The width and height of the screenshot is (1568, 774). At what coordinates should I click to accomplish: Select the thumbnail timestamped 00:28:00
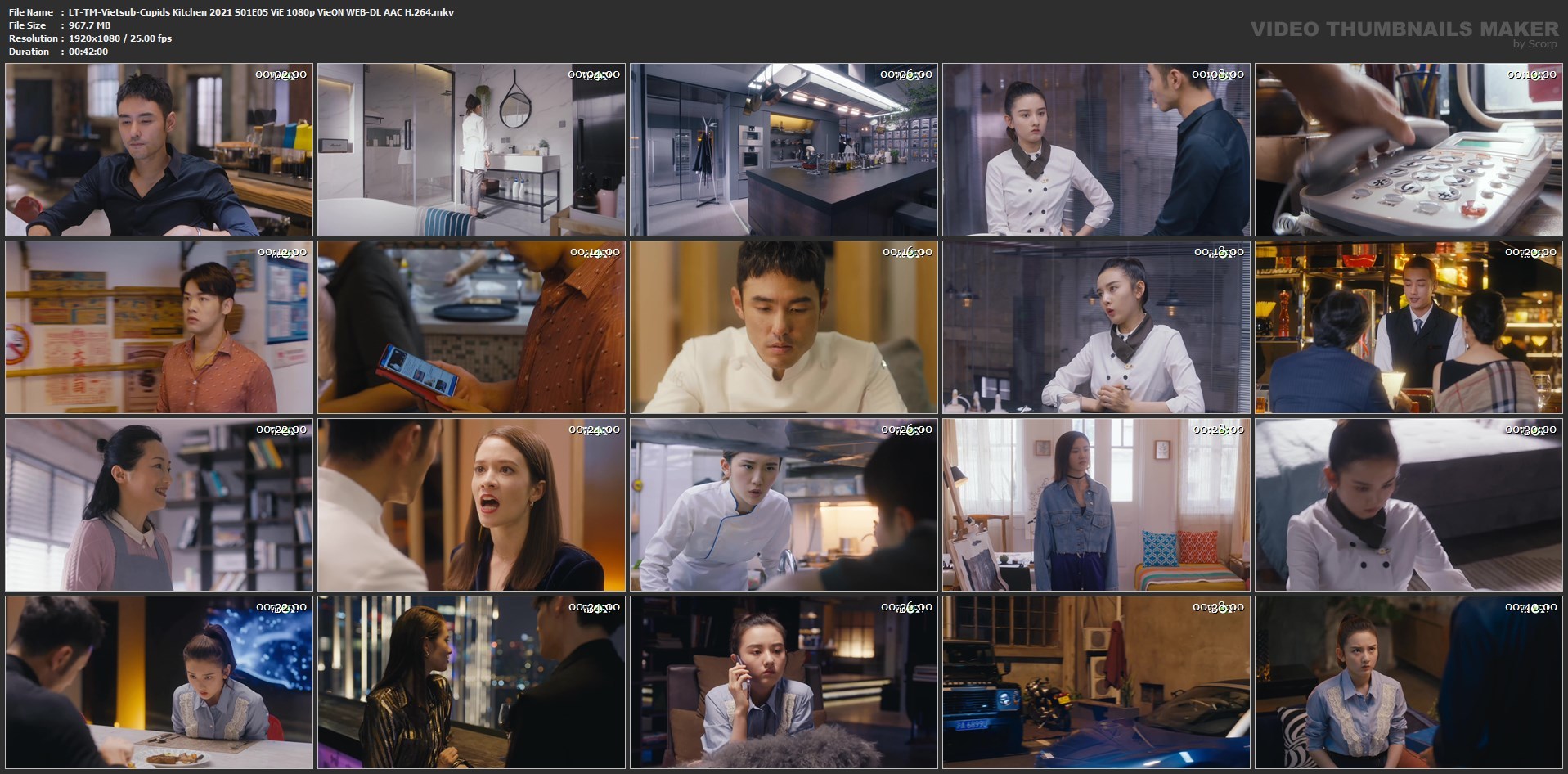pos(1096,505)
